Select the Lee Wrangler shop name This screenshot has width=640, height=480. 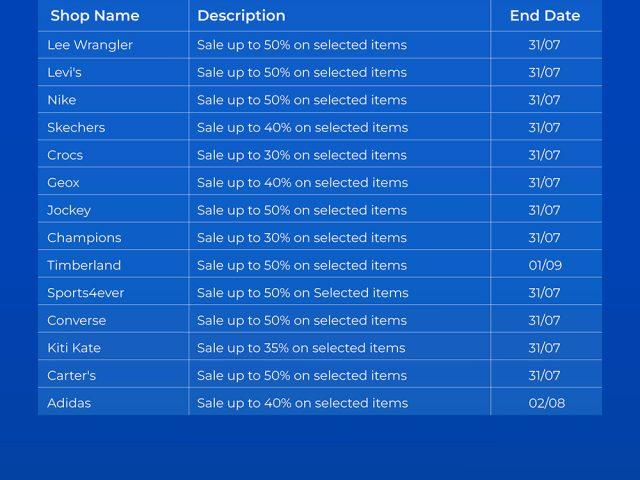tap(90, 45)
